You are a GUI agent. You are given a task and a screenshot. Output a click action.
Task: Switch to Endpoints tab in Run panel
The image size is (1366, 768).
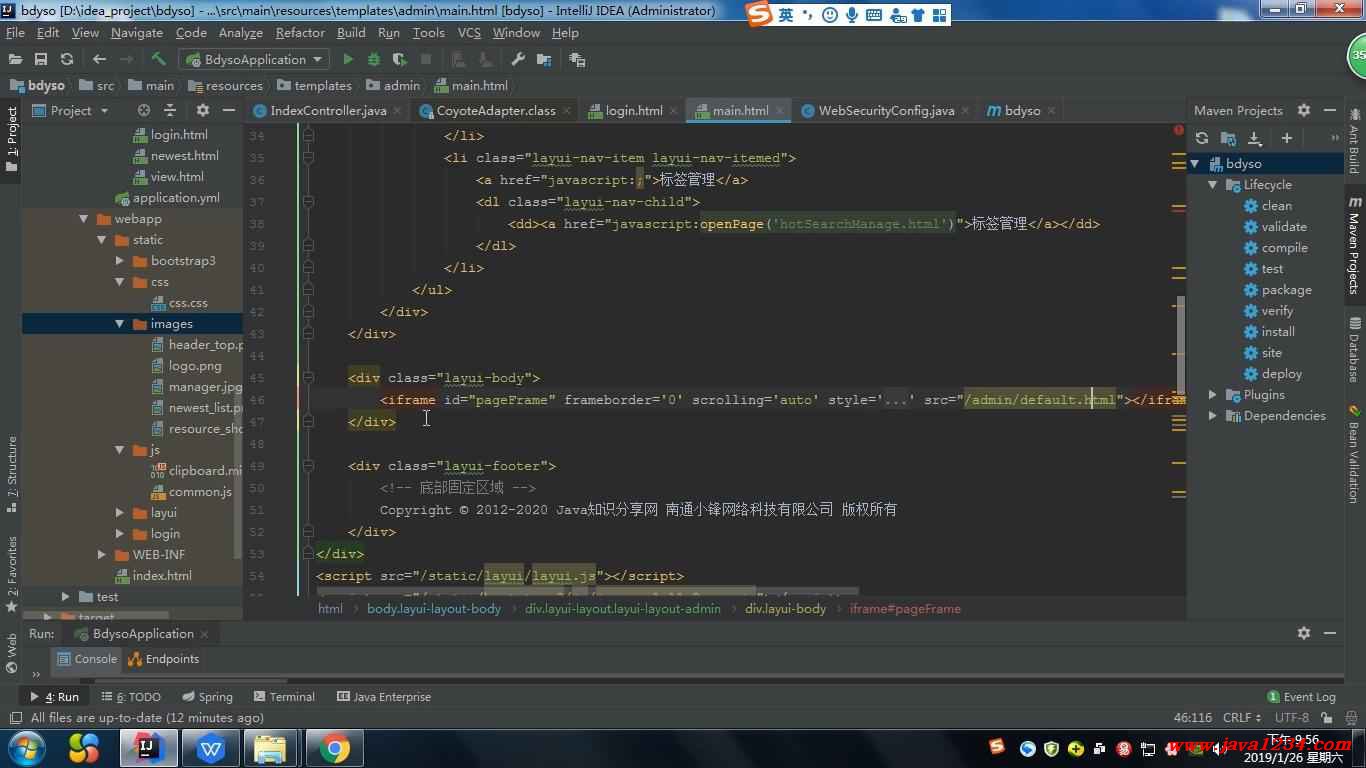coord(164,659)
